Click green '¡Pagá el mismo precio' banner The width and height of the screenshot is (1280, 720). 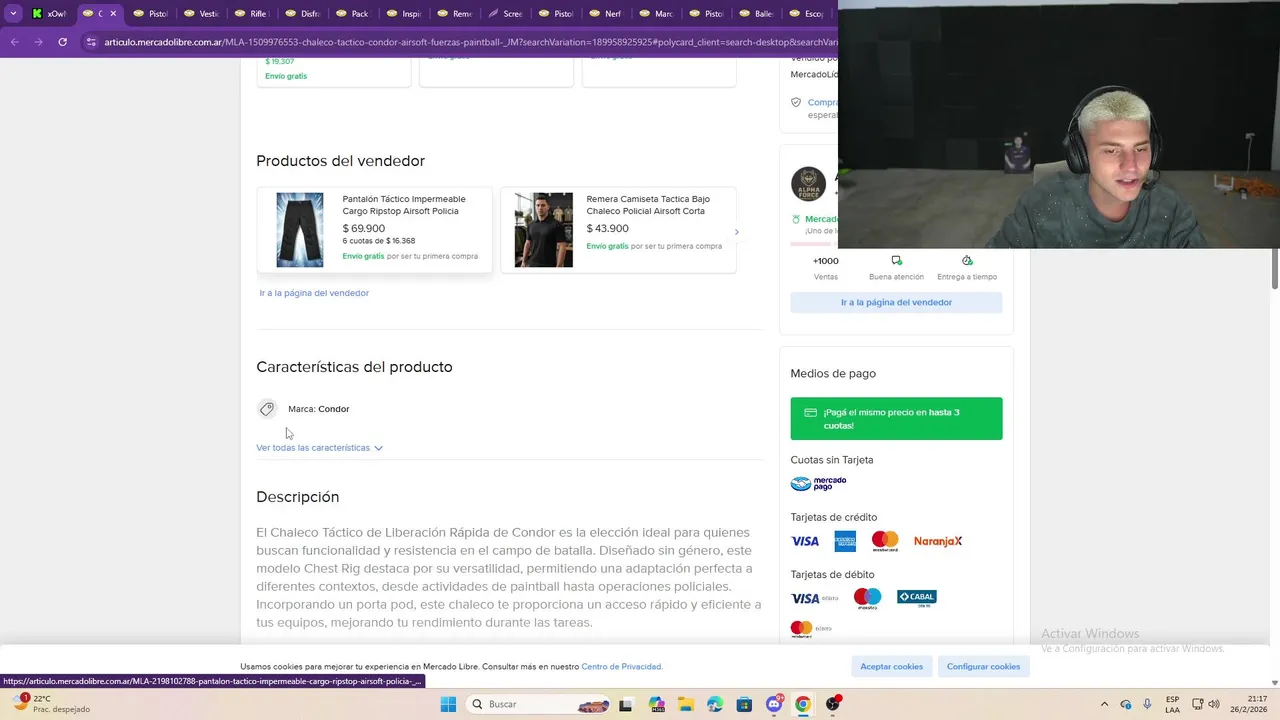(896, 419)
